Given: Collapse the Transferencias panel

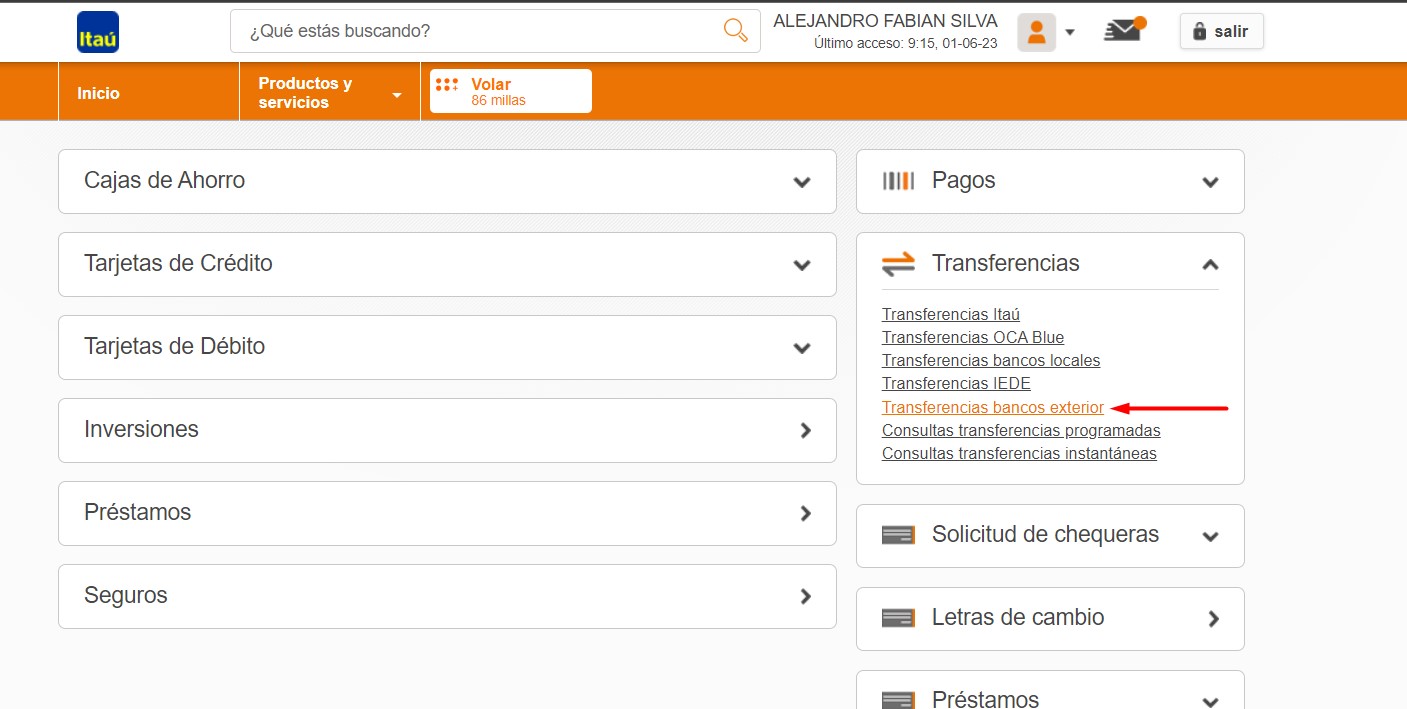Looking at the screenshot, I should click(1210, 264).
